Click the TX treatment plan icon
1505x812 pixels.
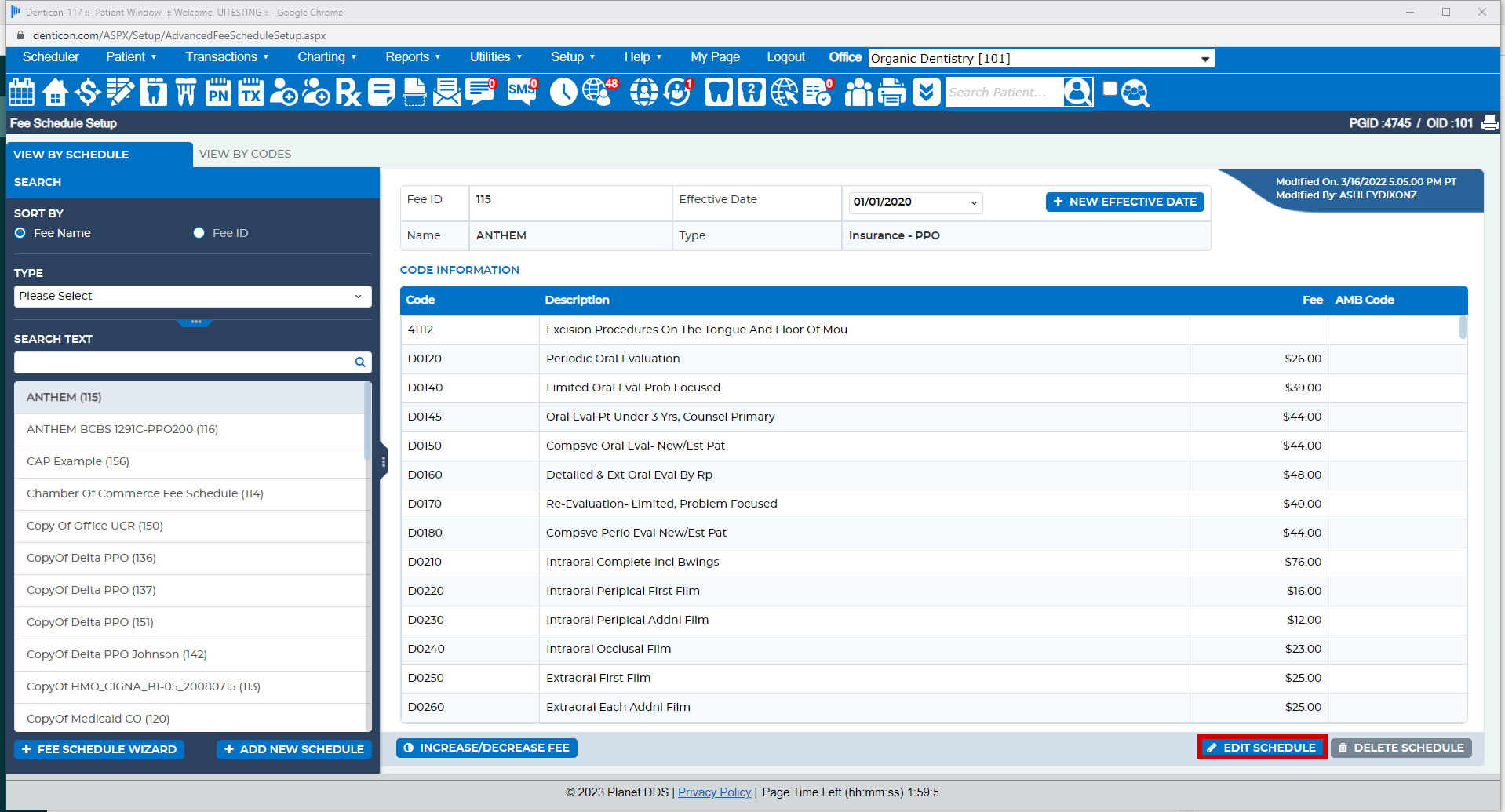251,93
